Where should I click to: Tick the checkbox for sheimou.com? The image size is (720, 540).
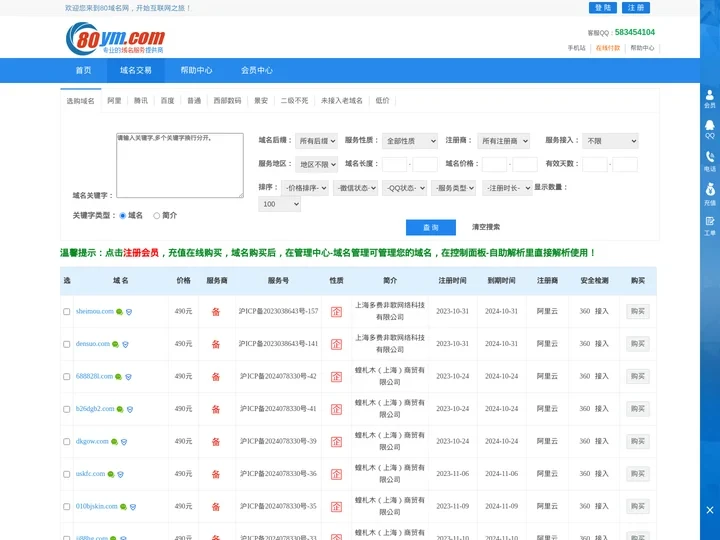tap(67, 311)
